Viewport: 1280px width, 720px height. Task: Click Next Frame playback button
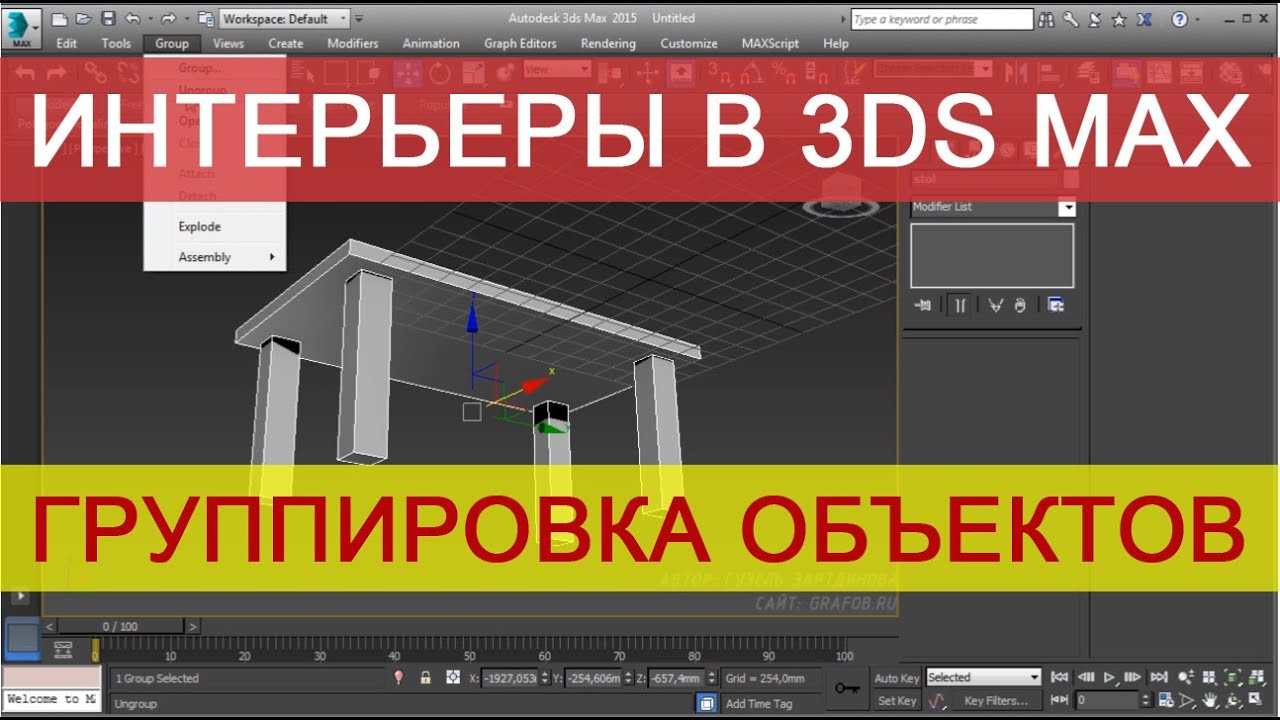tap(1134, 678)
